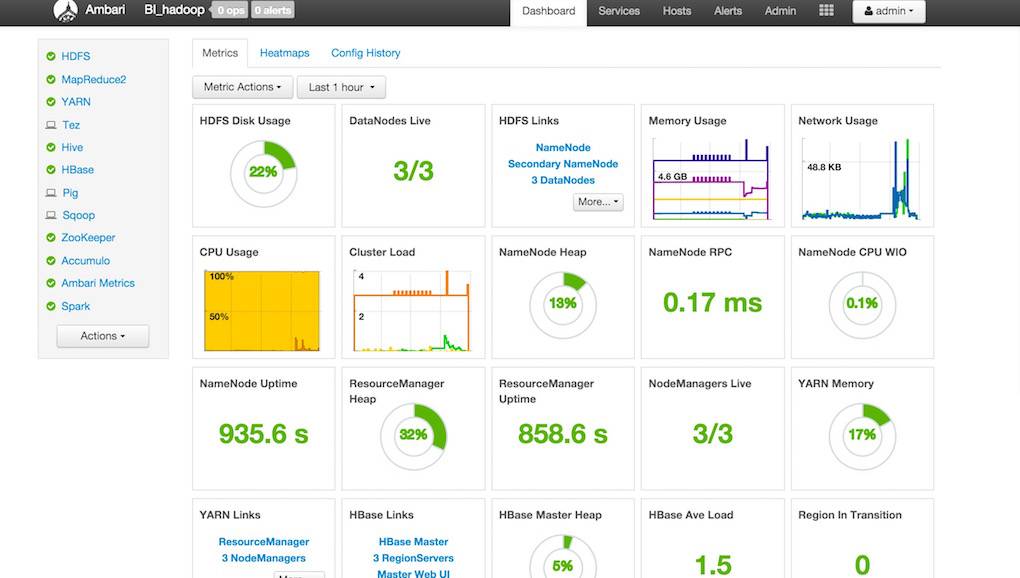Click the DataNodes Live 3/3 value

[x=413, y=172]
